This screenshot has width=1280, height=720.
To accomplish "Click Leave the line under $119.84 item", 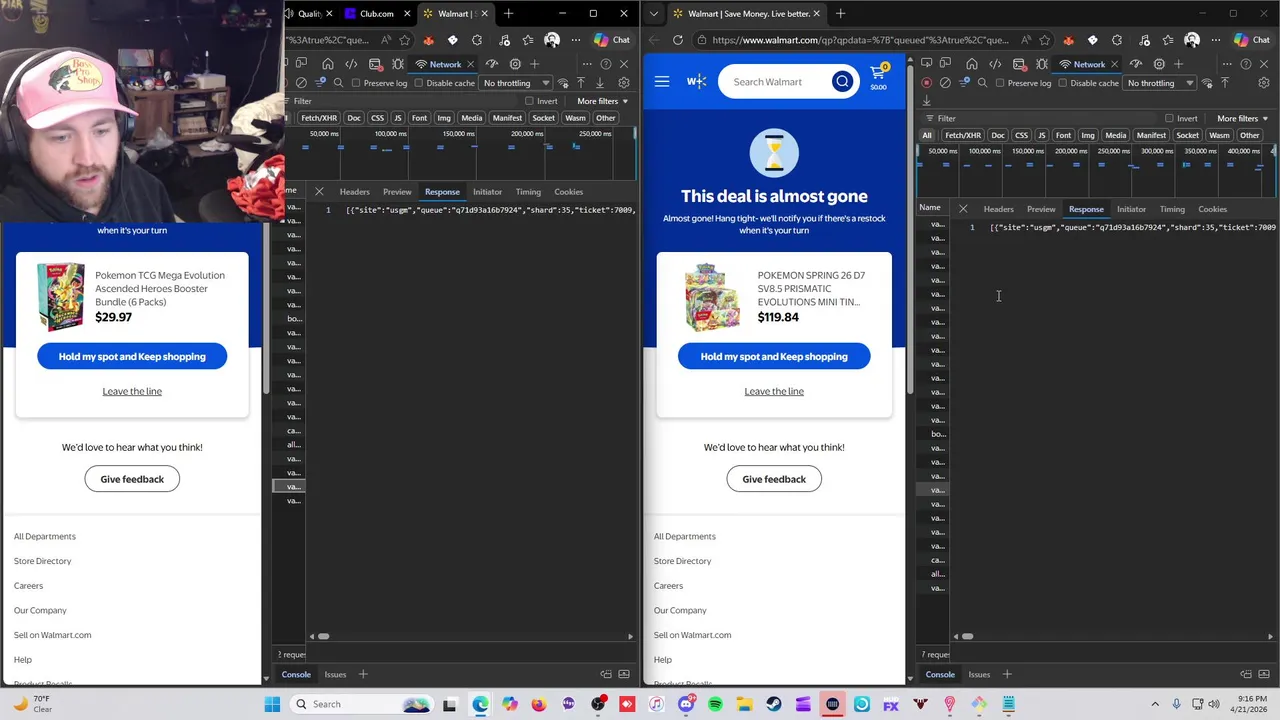I will point(774,391).
